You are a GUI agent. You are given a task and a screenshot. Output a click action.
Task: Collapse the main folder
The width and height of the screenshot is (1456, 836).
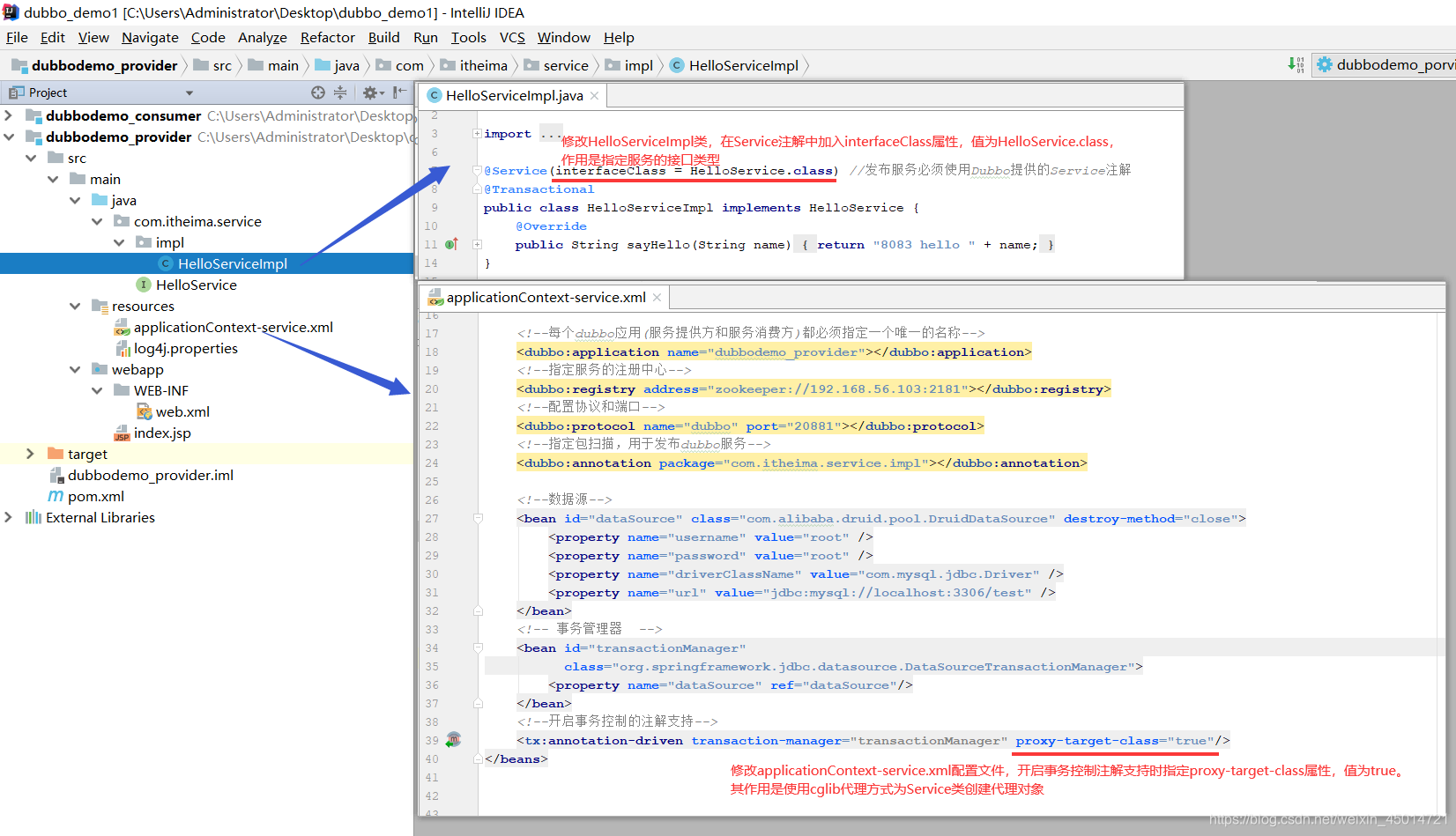[x=53, y=179]
